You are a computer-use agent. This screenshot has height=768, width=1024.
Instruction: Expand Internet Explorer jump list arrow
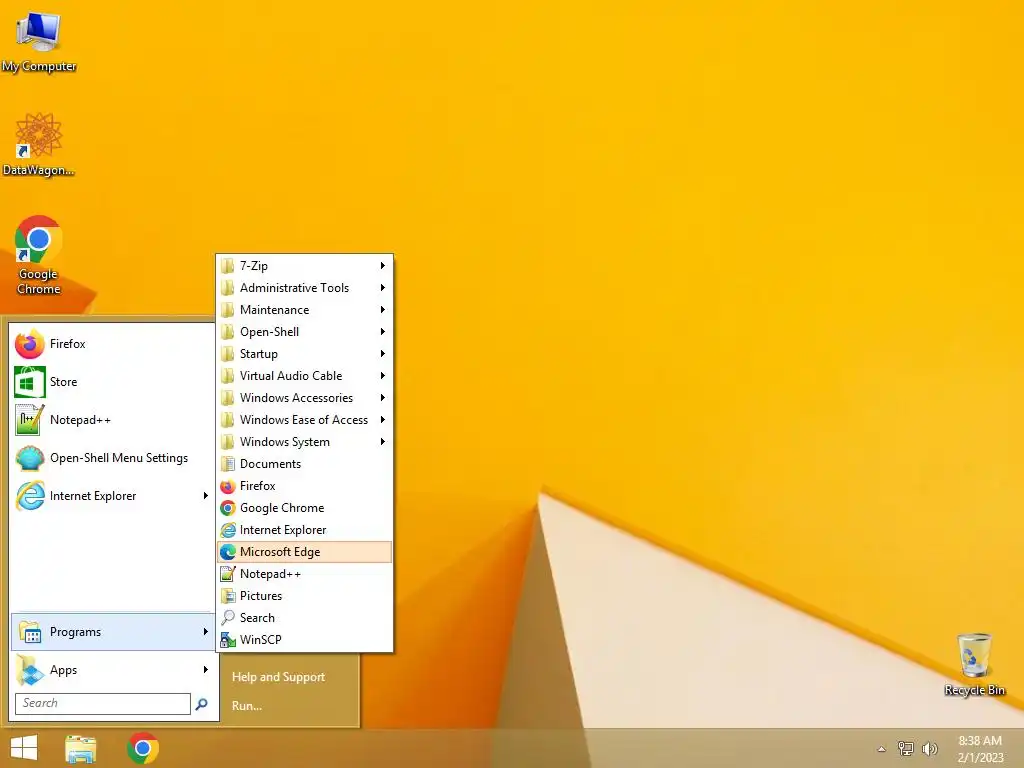click(206, 496)
